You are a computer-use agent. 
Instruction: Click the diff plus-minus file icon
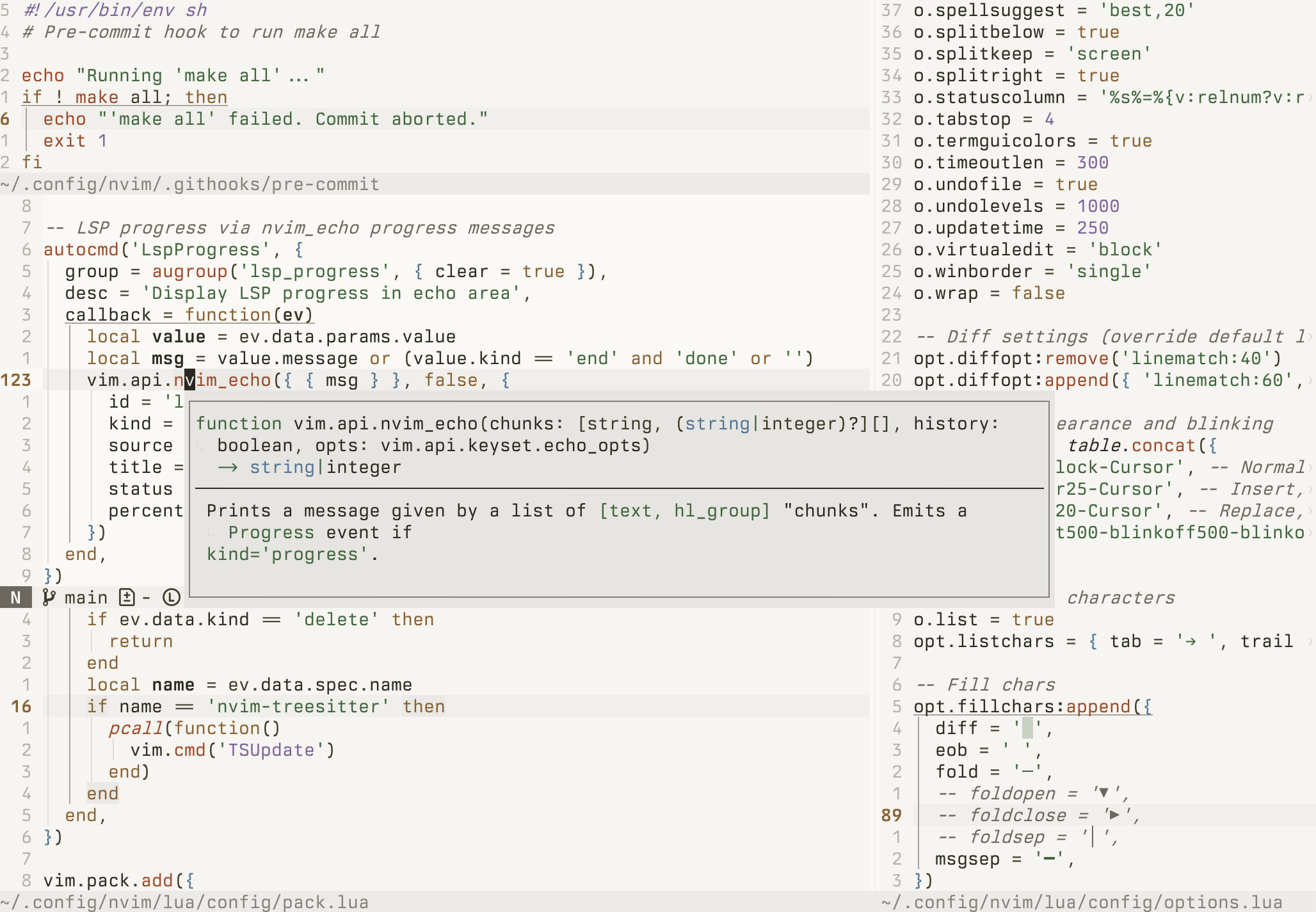[127, 597]
